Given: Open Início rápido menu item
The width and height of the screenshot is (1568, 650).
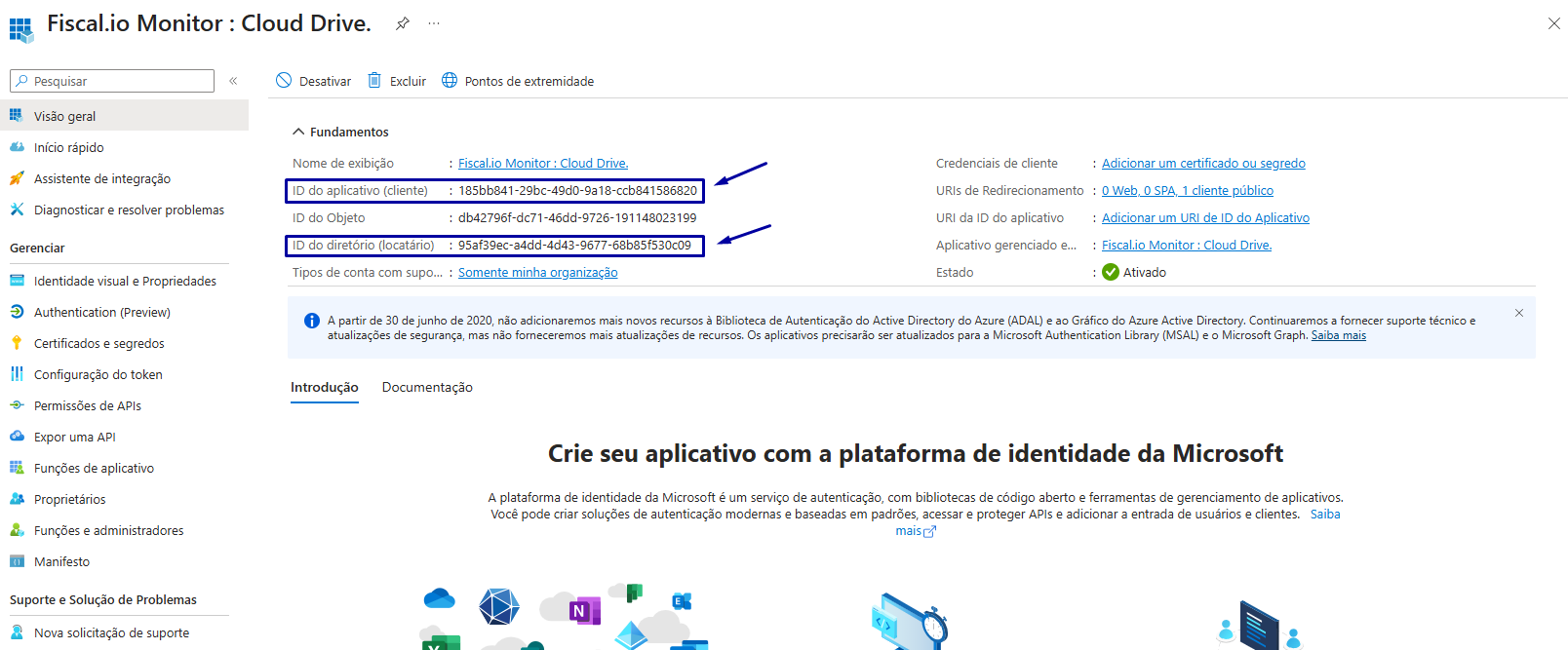Looking at the screenshot, I should click(124, 147).
